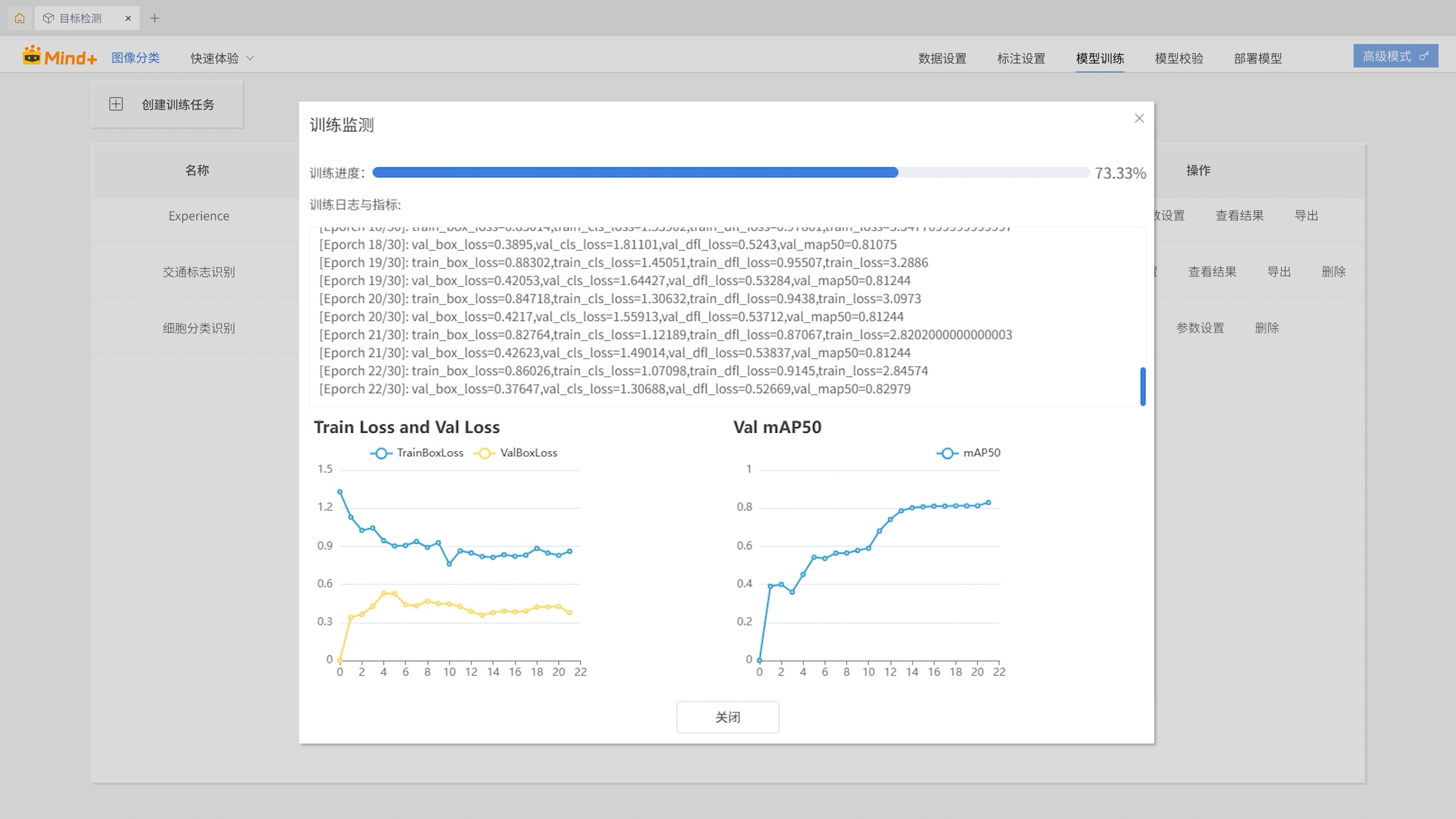Screen dimensions: 1456x819
Task: Close the 目标检测 tab
Action: pyautogui.click(x=128, y=18)
